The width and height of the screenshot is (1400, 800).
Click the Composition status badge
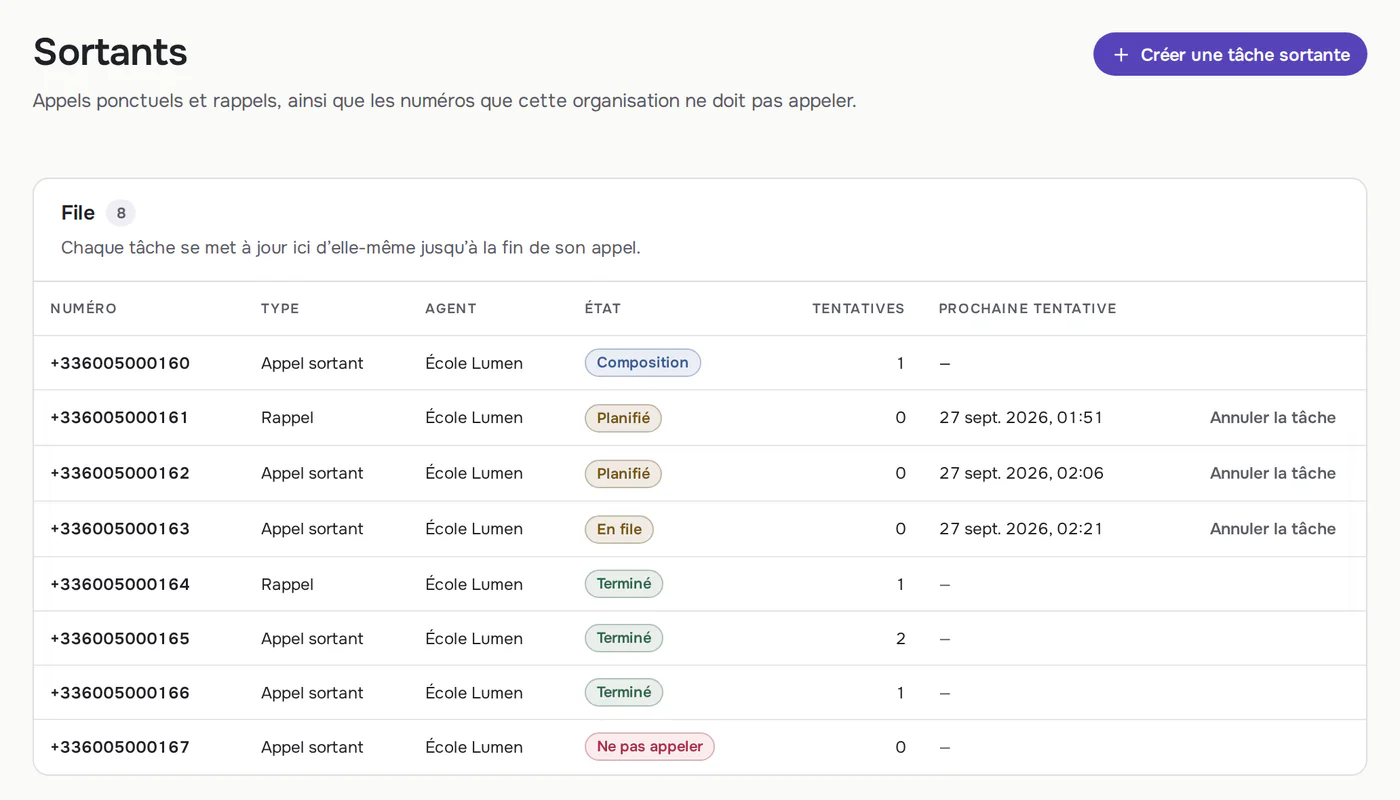click(643, 363)
